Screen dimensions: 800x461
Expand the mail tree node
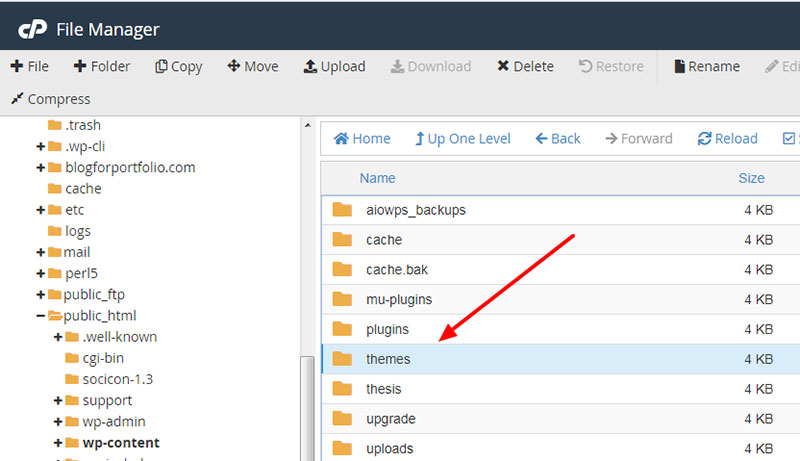coord(41,252)
